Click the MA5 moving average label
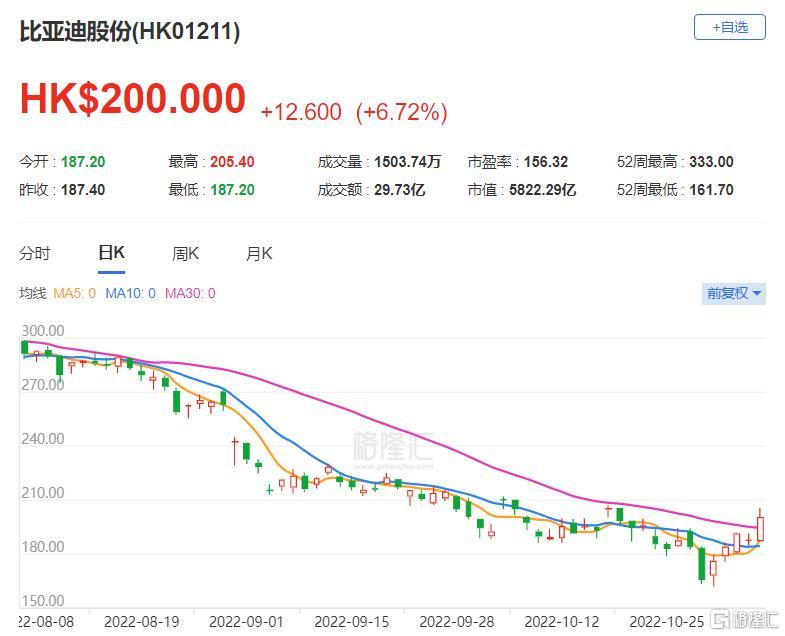The height and width of the screenshot is (636, 785). (74, 293)
